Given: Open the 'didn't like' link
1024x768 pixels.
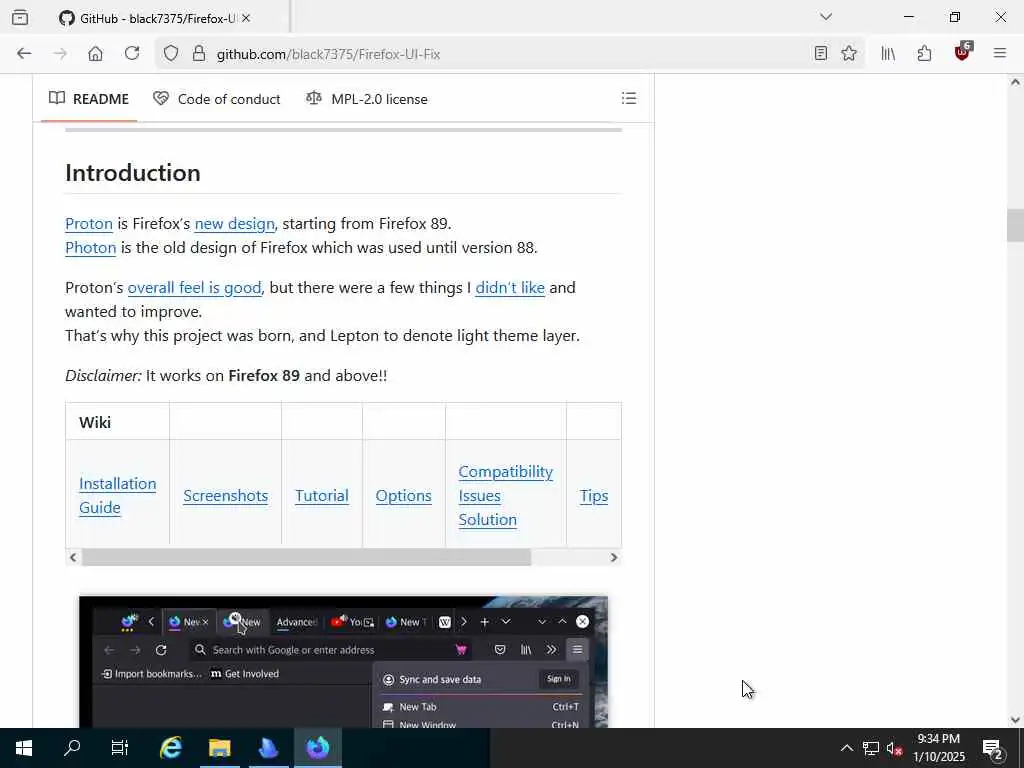Looking at the screenshot, I should (510, 288).
